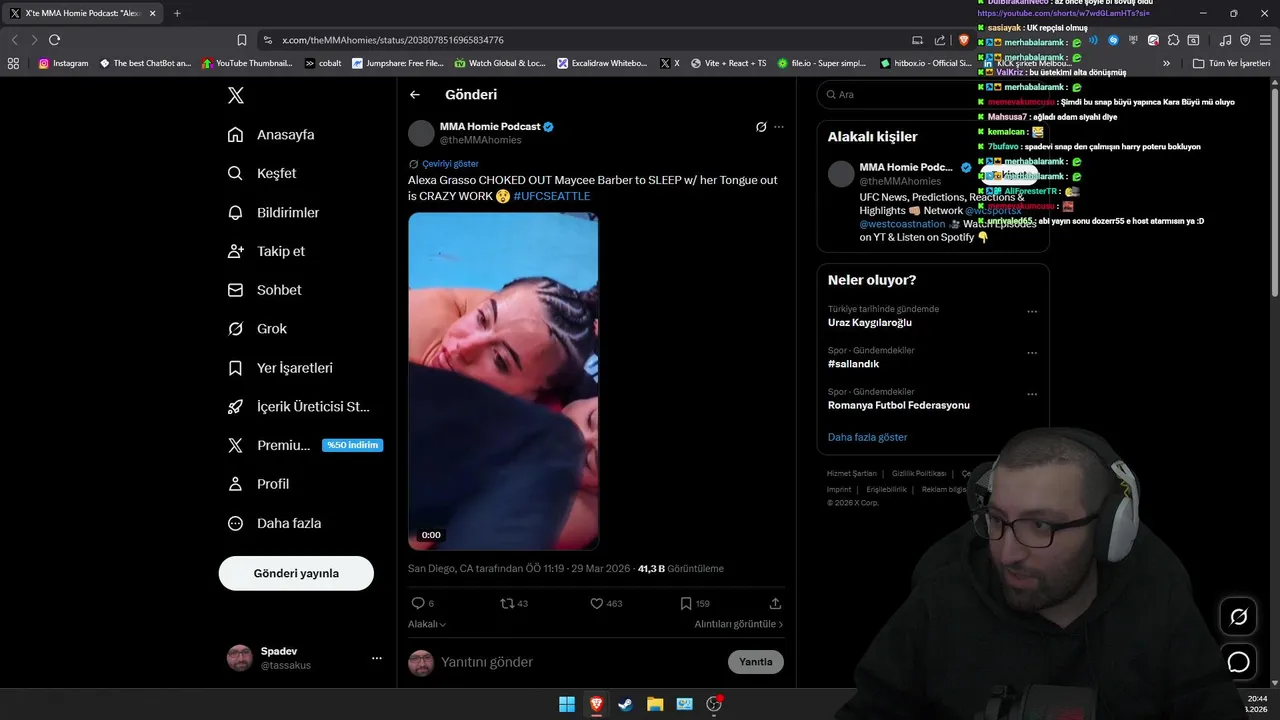Open the Hizmet Şartları footer link

(x=851, y=474)
